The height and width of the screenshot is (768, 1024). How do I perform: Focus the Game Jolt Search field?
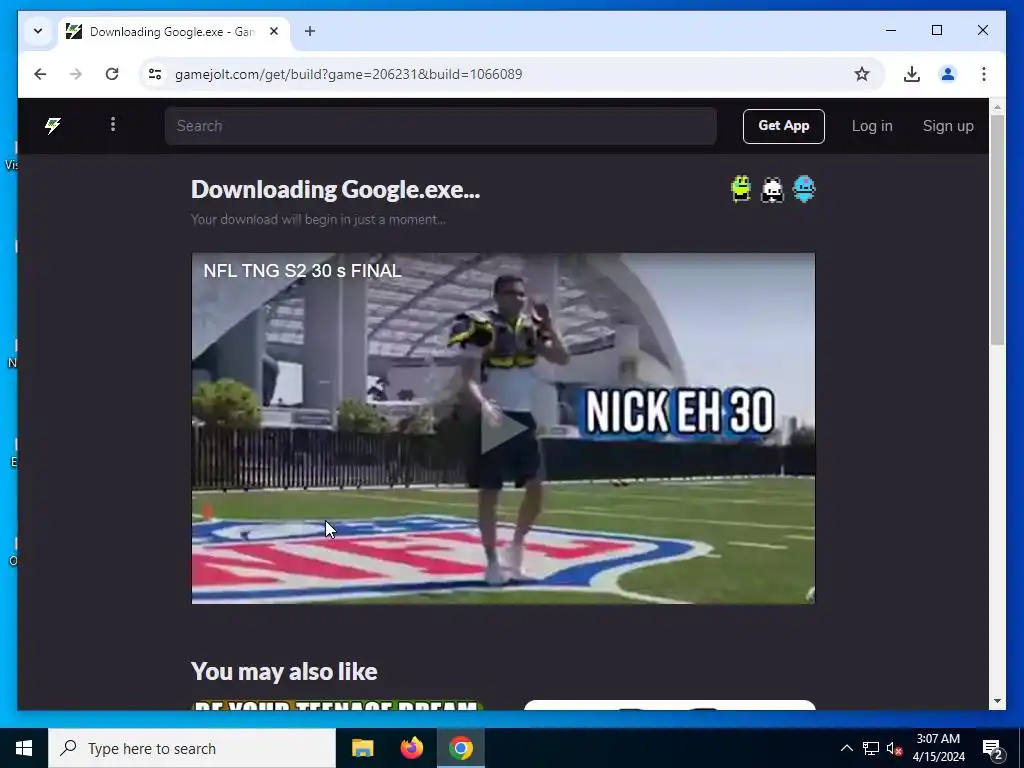click(440, 126)
